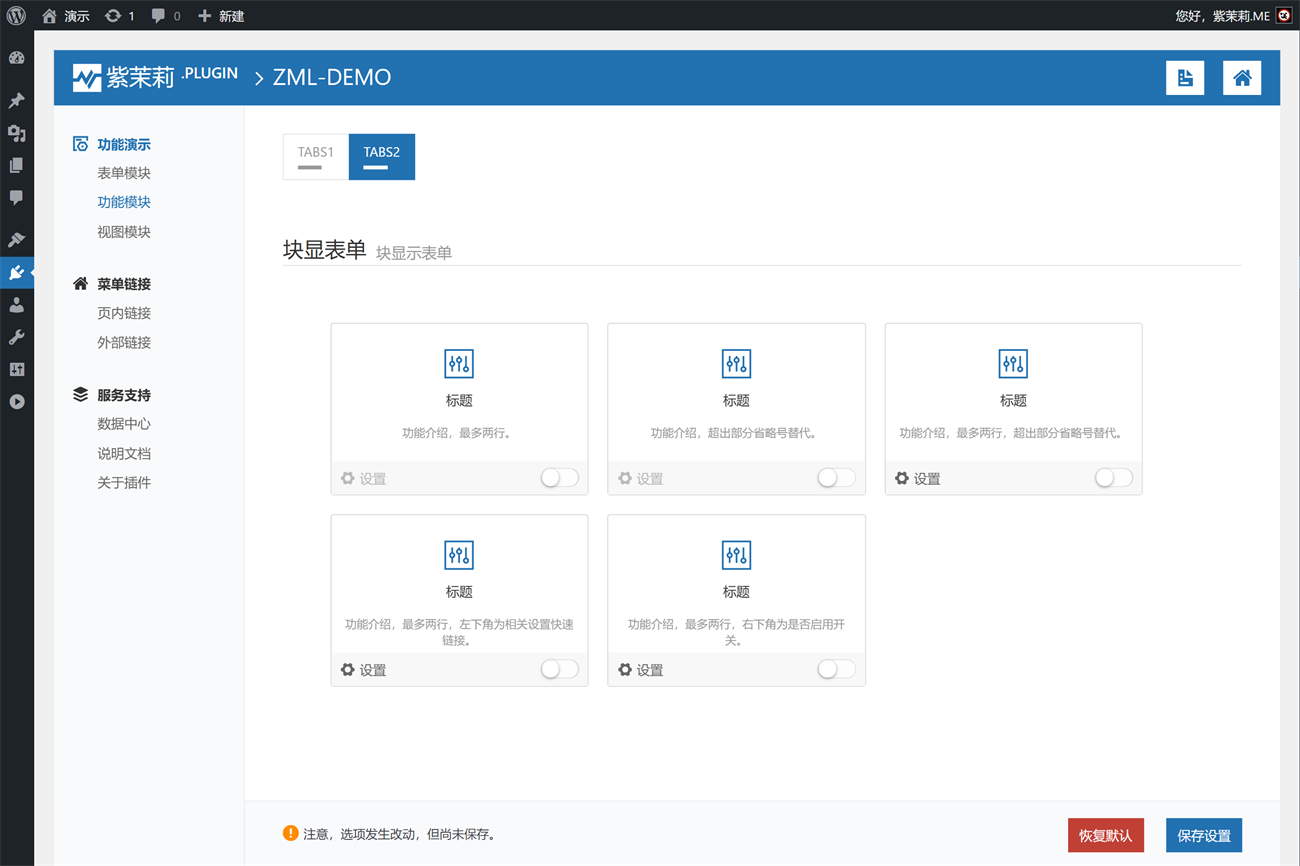The width and height of the screenshot is (1300, 866).
Task: Click 设置 link on 右下角为是否启用开关 card
Action: click(x=640, y=670)
